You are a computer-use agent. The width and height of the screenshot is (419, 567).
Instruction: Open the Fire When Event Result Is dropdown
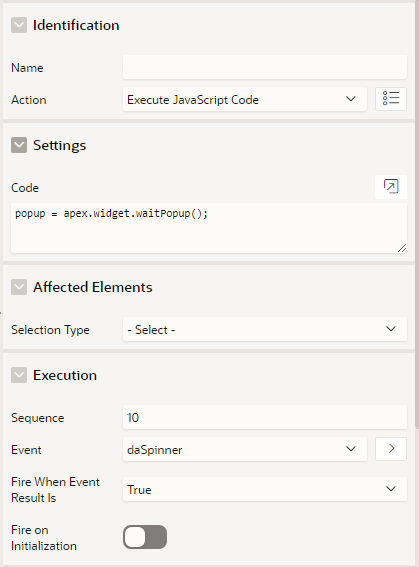265,489
